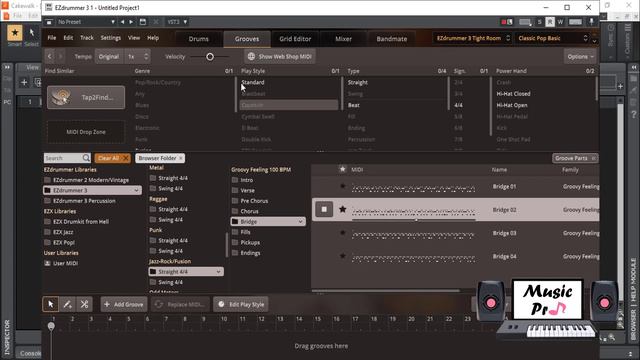Click the User MIDI library icon
The height and width of the screenshot is (360, 640).
coord(47,263)
